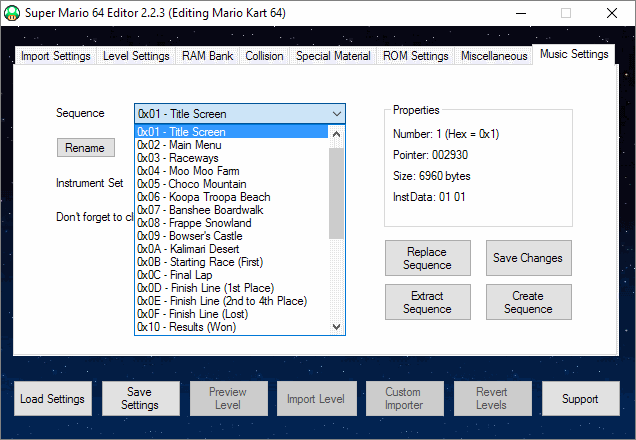Click the Pointer: 002930 property text
This screenshot has height=440, width=636.
tap(430, 155)
